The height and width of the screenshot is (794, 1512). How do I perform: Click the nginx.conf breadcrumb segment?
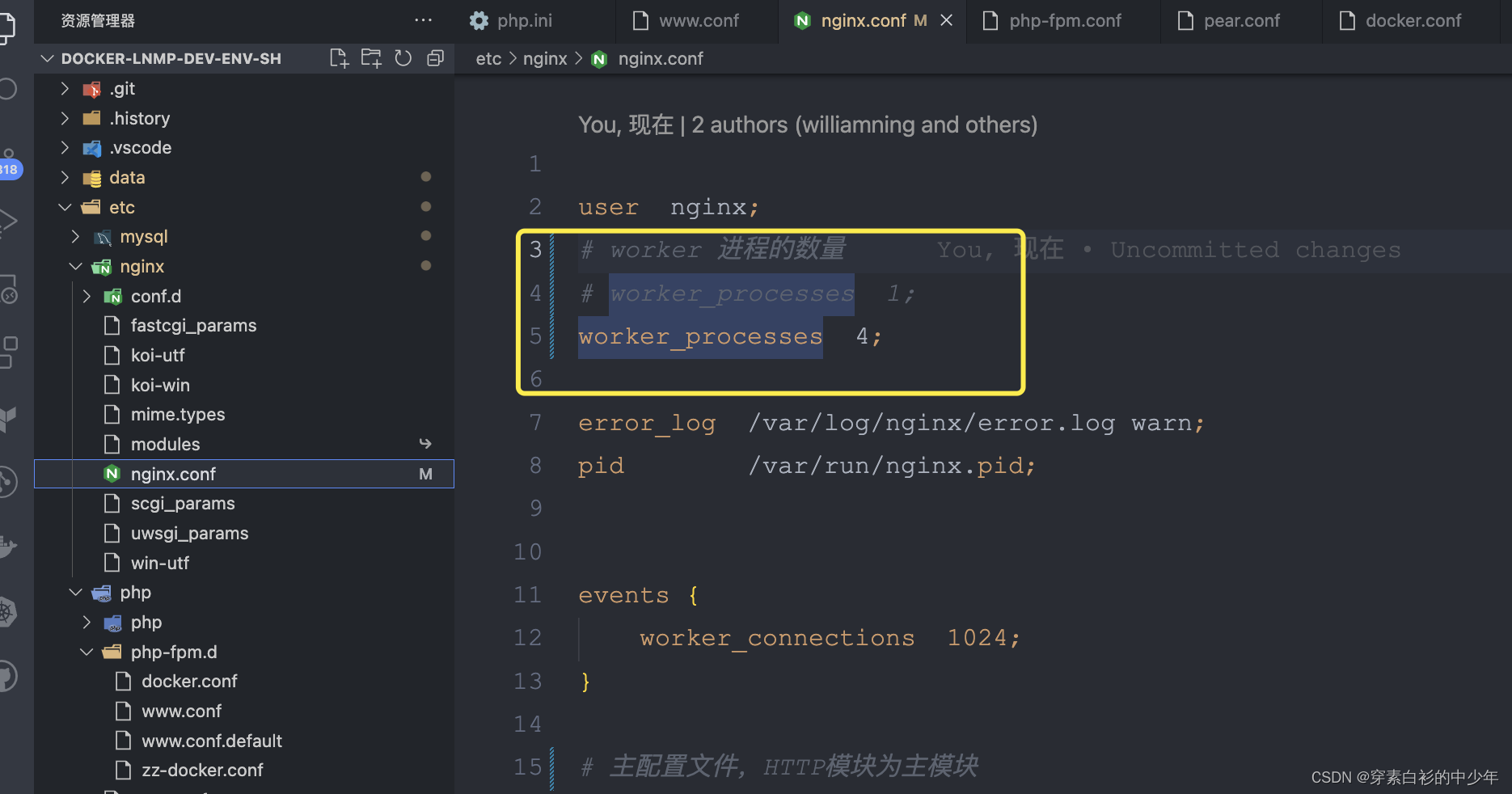click(x=661, y=59)
